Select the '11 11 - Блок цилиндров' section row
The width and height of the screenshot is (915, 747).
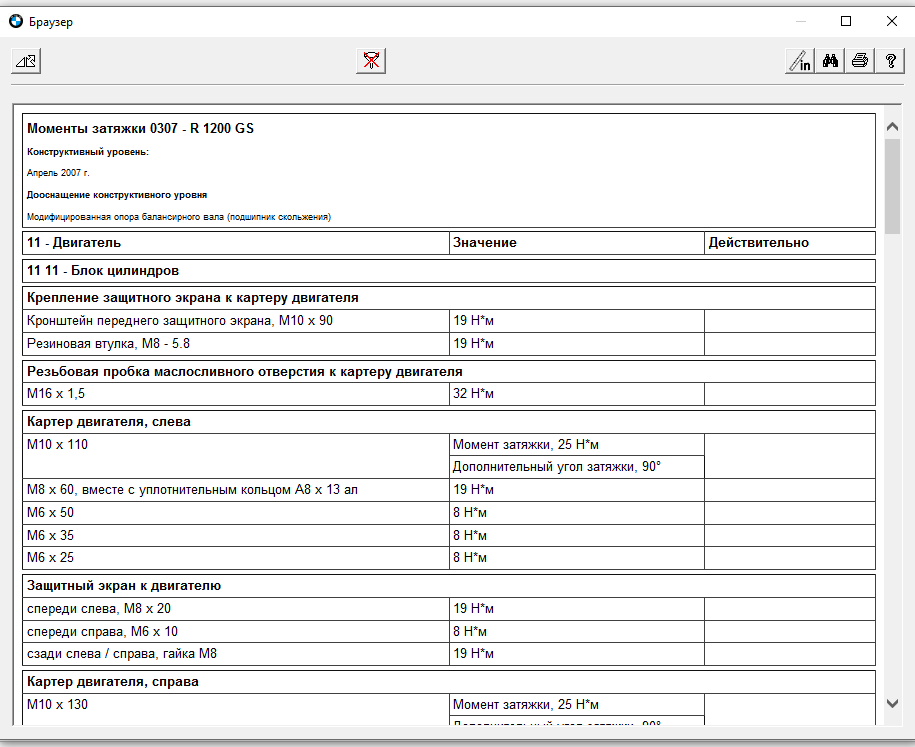tap(103, 271)
